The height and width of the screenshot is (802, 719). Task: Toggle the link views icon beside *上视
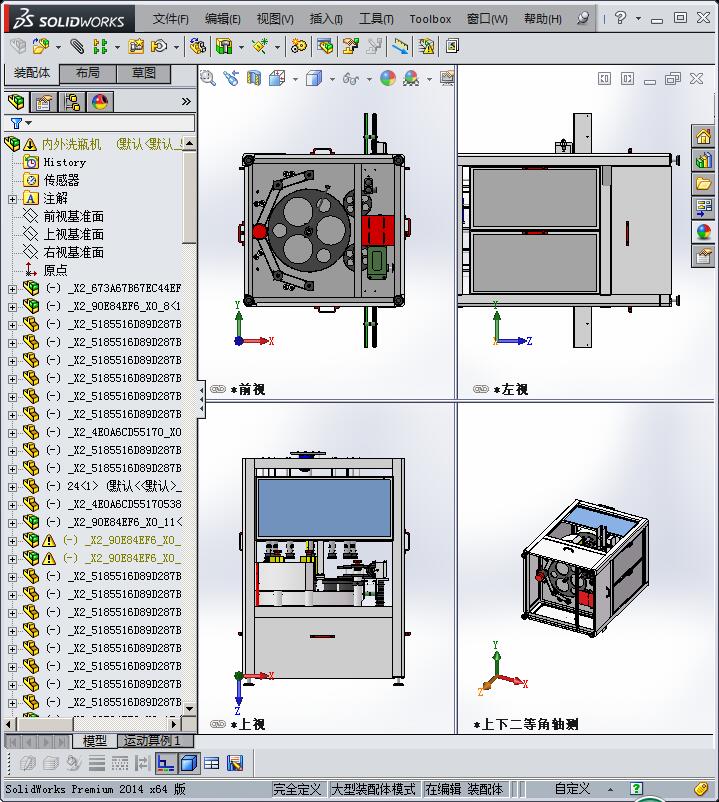point(218,724)
